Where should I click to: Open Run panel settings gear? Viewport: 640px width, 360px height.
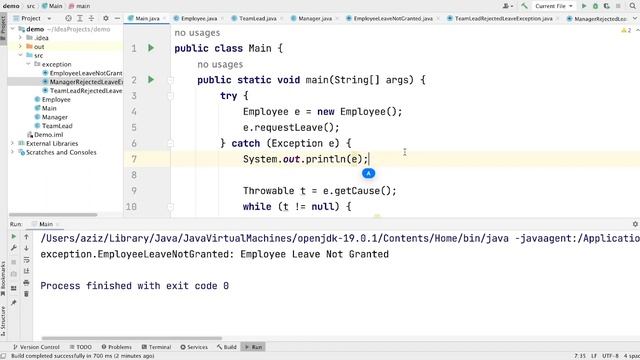635,224
